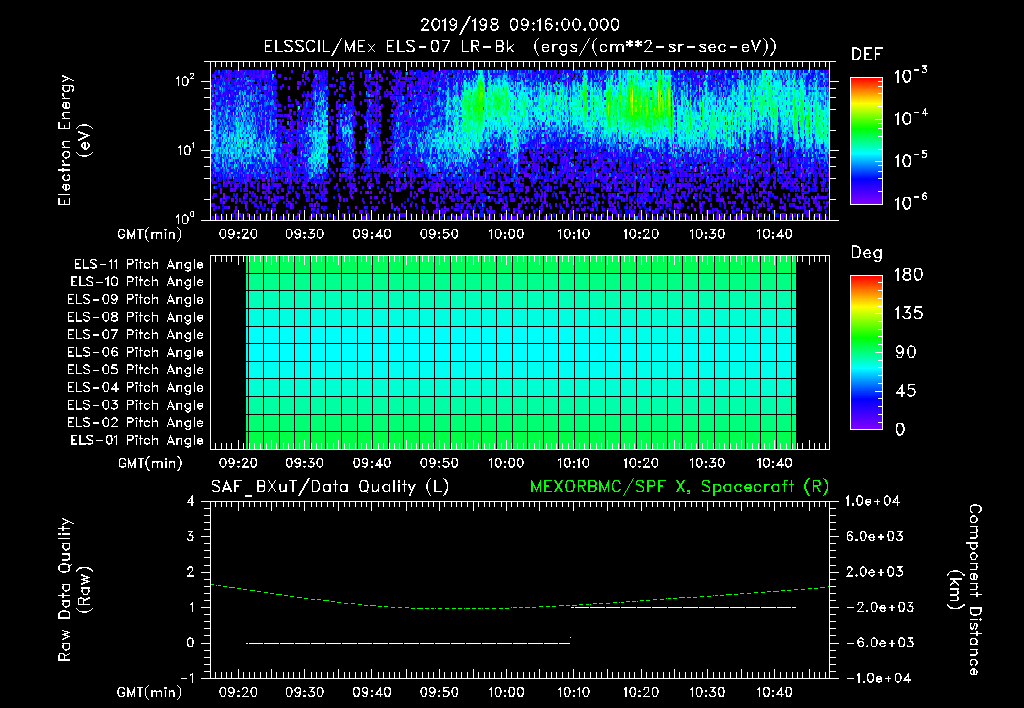Click the 90 value on the Deg scale
This screenshot has width=1024, height=708.
906,353
